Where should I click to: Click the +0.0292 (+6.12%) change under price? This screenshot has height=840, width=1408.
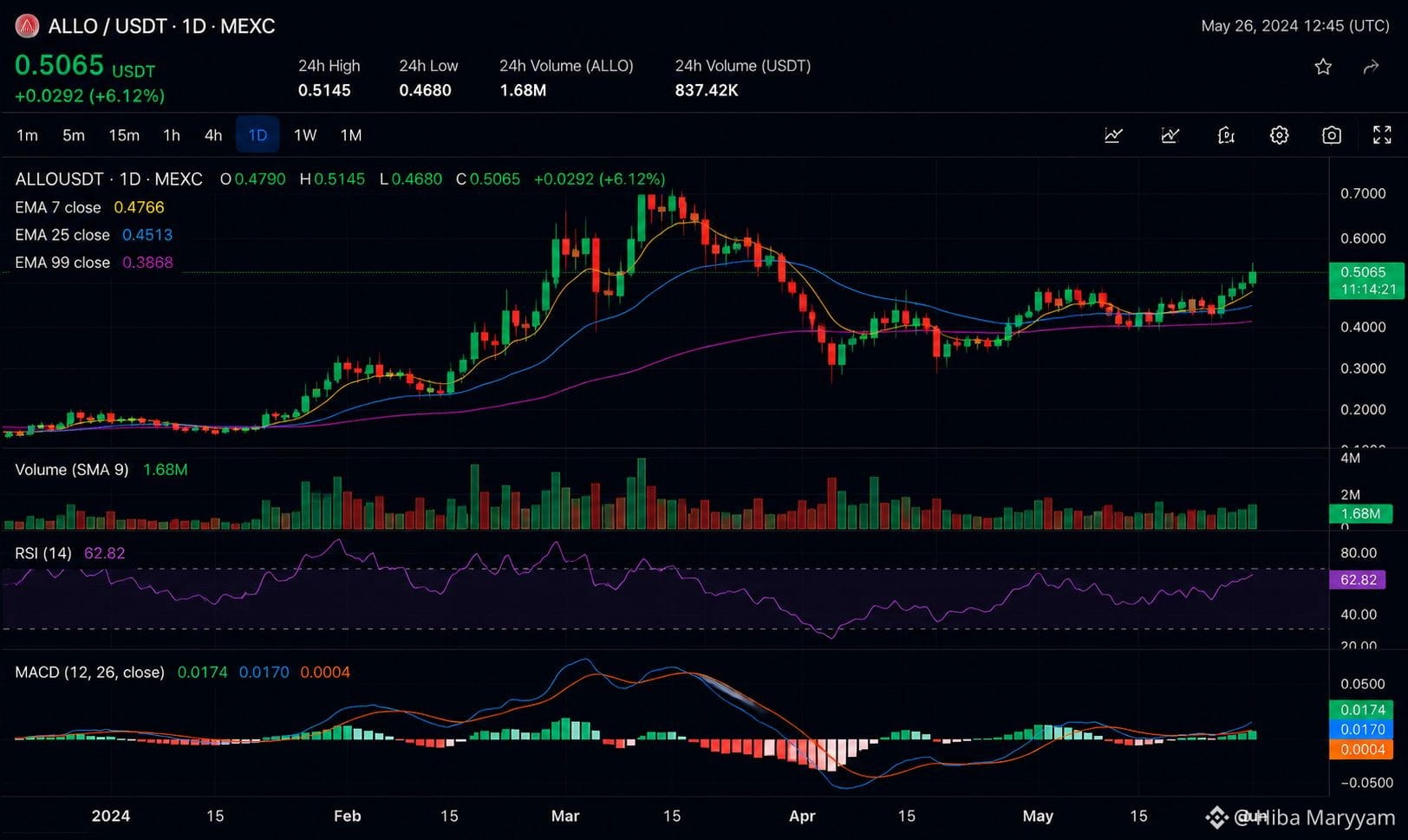click(89, 96)
